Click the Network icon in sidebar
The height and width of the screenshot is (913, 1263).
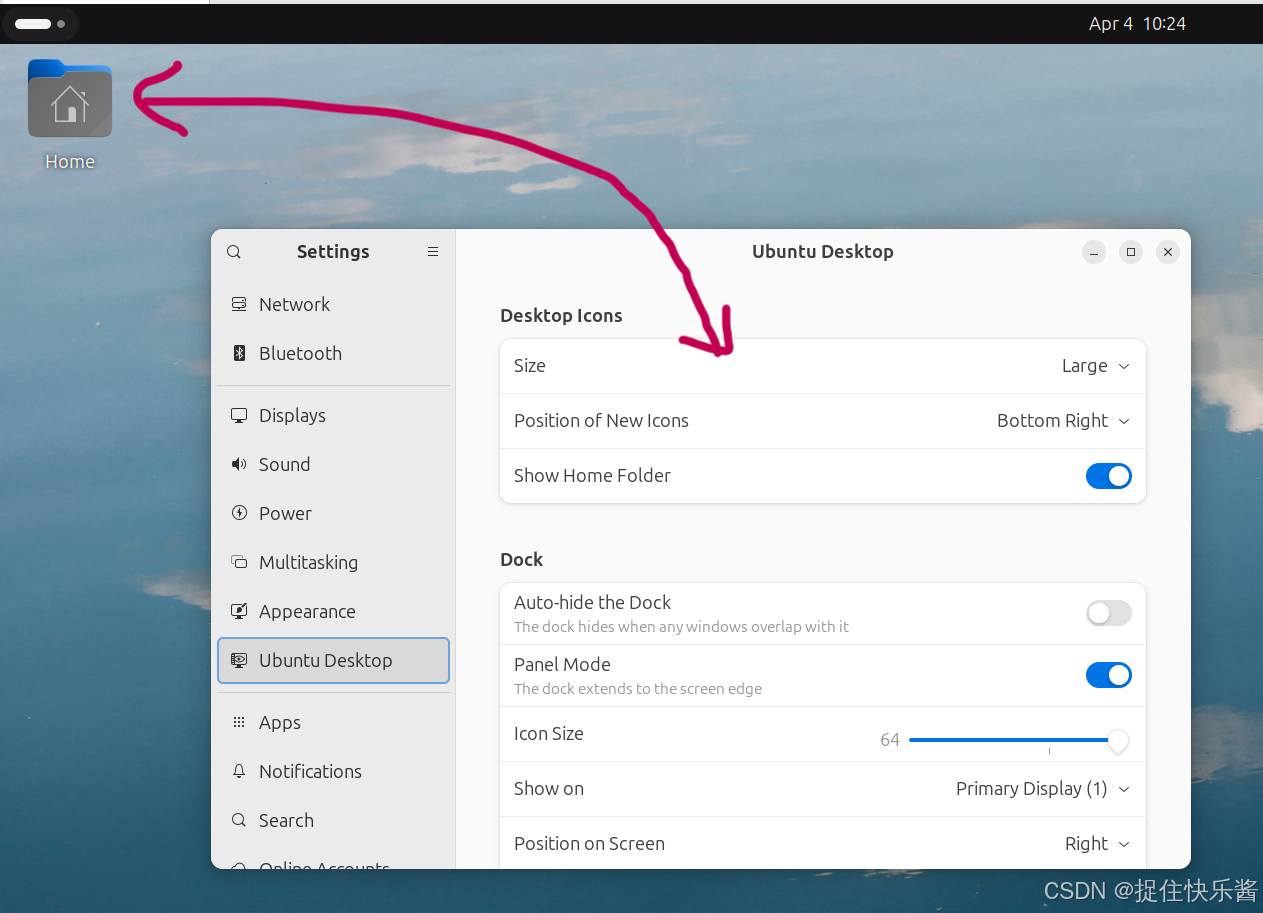click(239, 304)
